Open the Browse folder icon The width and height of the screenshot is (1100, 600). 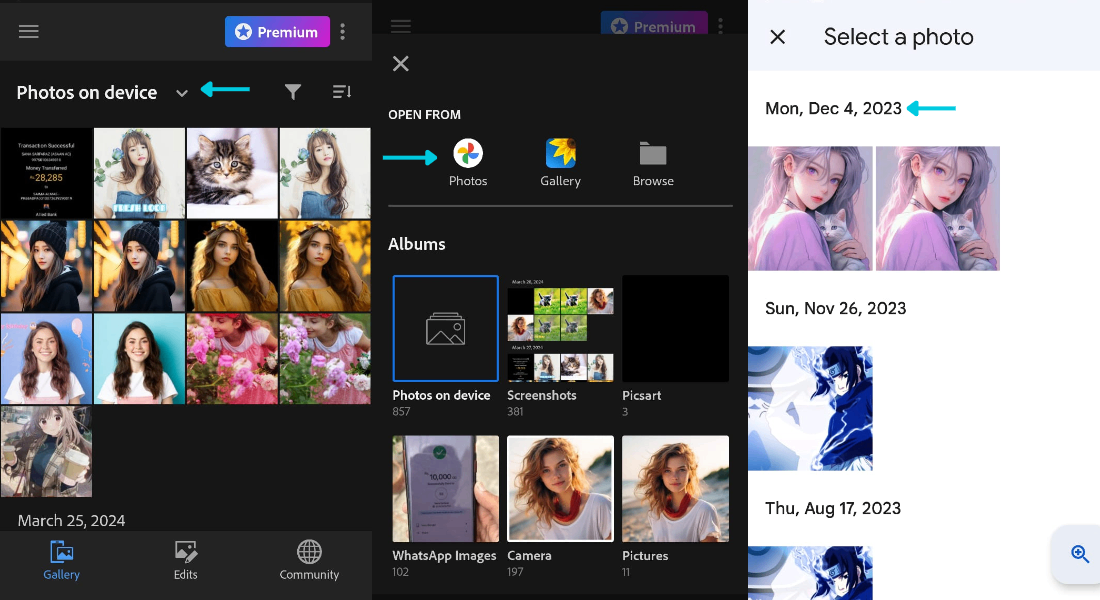(x=653, y=154)
